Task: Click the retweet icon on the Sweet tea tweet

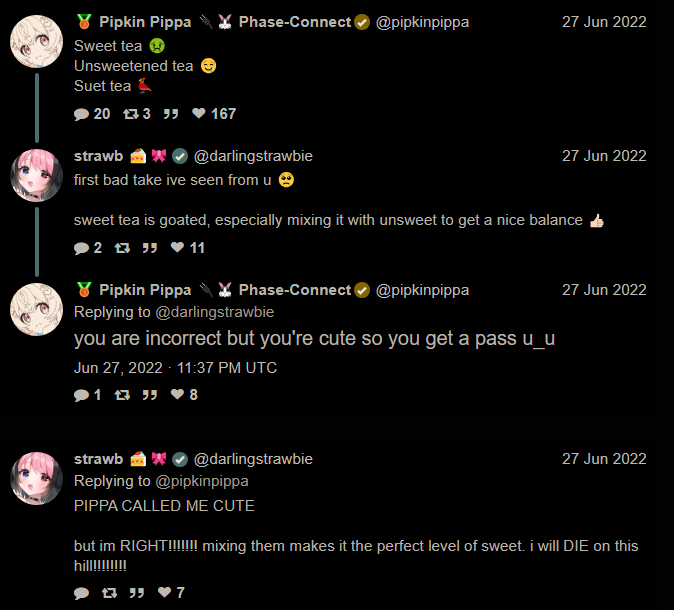Action: [131, 114]
